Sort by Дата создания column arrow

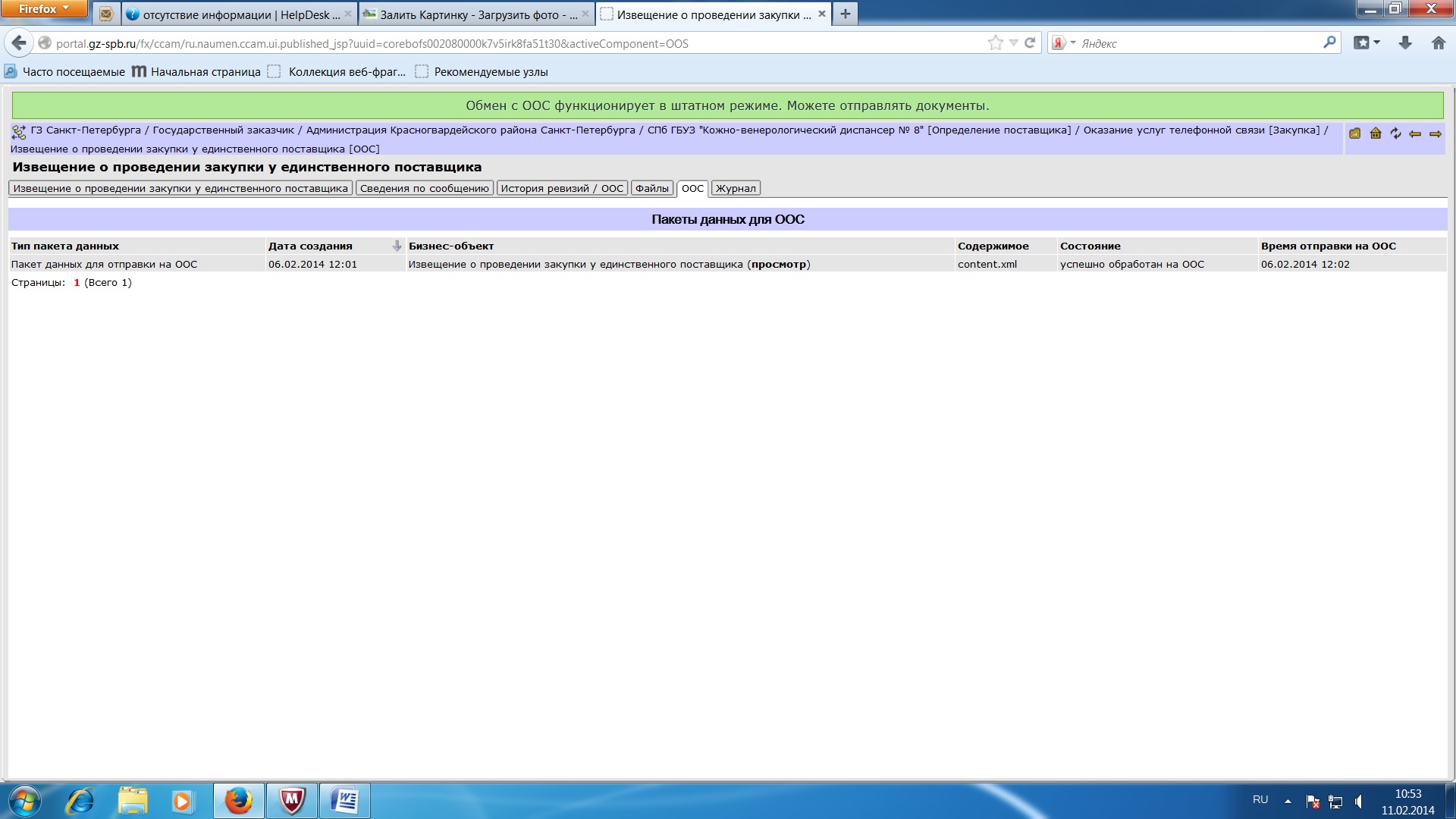pyautogui.click(x=396, y=246)
